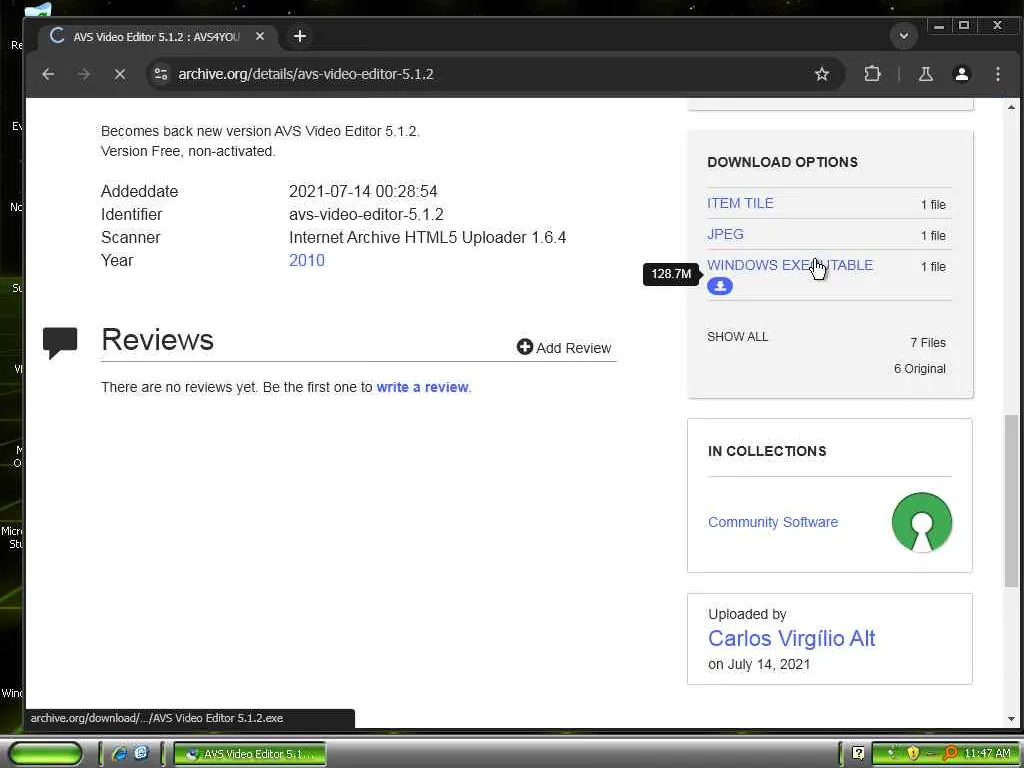This screenshot has width=1024, height=768.
Task: Click the IN COLLECTIONS heading
Action: (x=767, y=451)
